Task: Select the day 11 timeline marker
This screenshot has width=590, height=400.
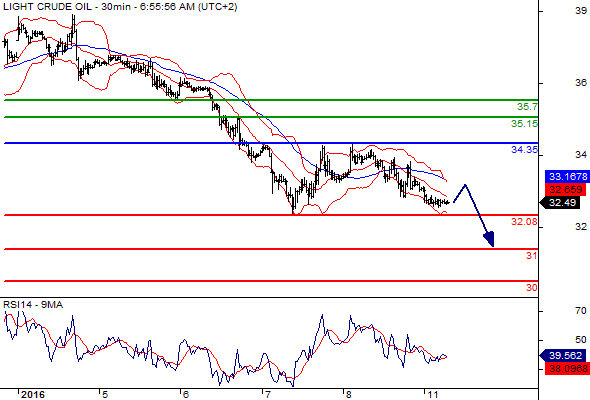Action: pyautogui.click(x=432, y=394)
